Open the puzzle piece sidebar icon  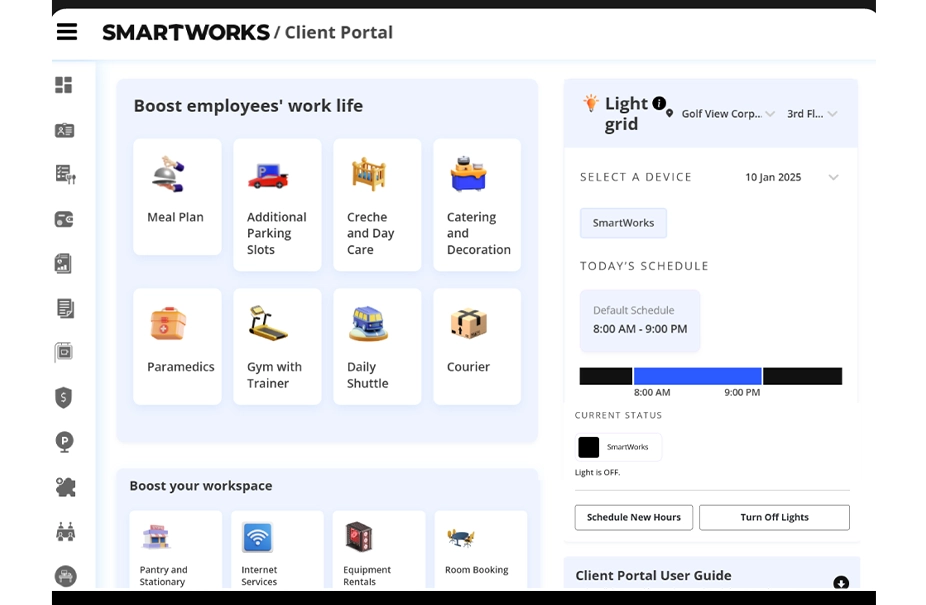64,487
